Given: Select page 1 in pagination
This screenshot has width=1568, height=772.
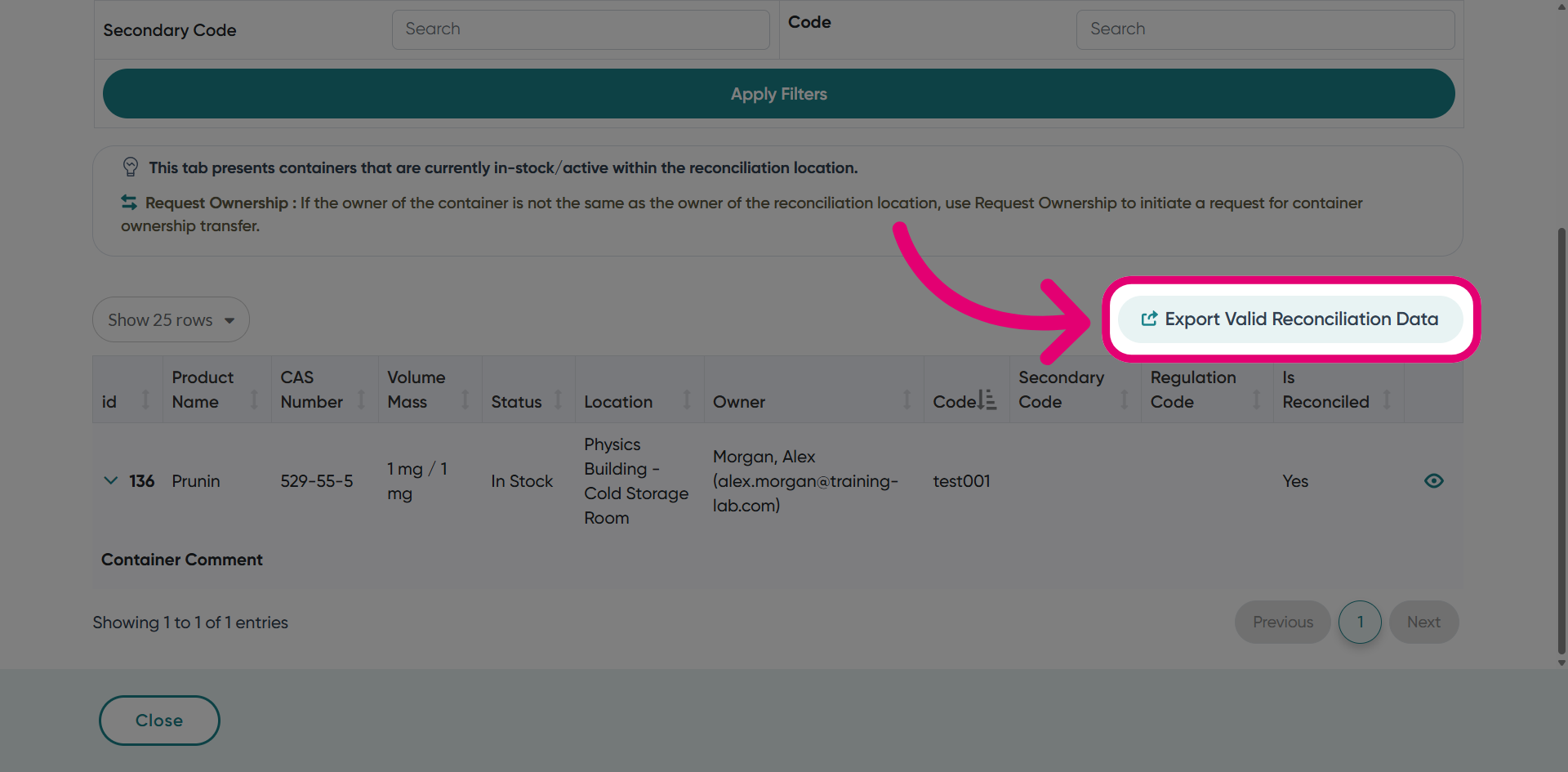Looking at the screenshot, I should click(1360, 622).
